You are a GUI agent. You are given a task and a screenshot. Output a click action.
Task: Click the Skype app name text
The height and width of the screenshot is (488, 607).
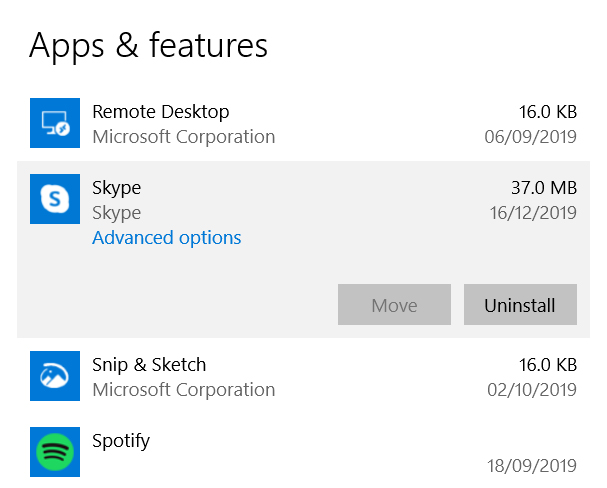(x=116, y=188)
